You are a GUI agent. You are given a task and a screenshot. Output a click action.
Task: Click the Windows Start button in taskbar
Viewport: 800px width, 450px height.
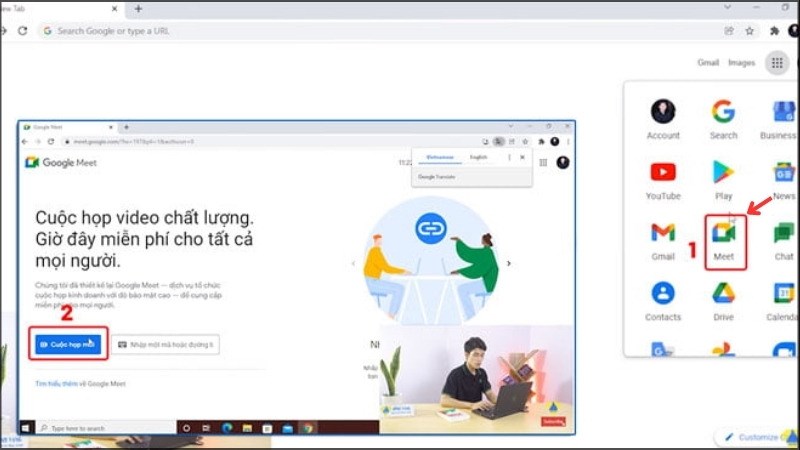tap(26, 428)
